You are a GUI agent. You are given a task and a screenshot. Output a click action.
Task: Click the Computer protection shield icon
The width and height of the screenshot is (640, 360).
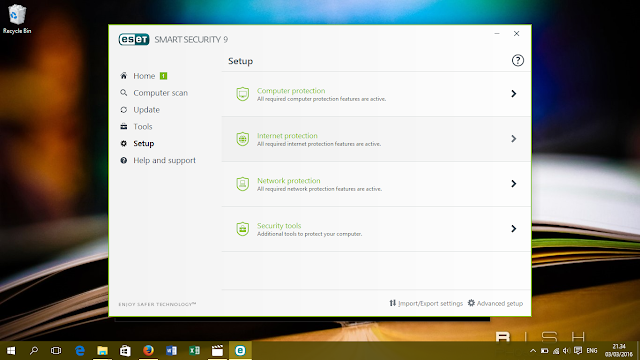pos(242,94)
